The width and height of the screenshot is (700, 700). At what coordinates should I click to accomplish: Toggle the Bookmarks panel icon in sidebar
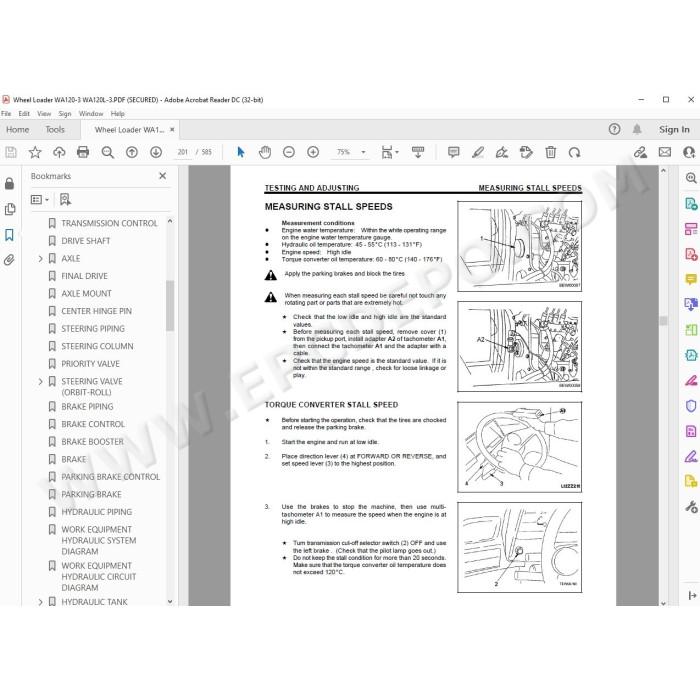pos(9,235)
